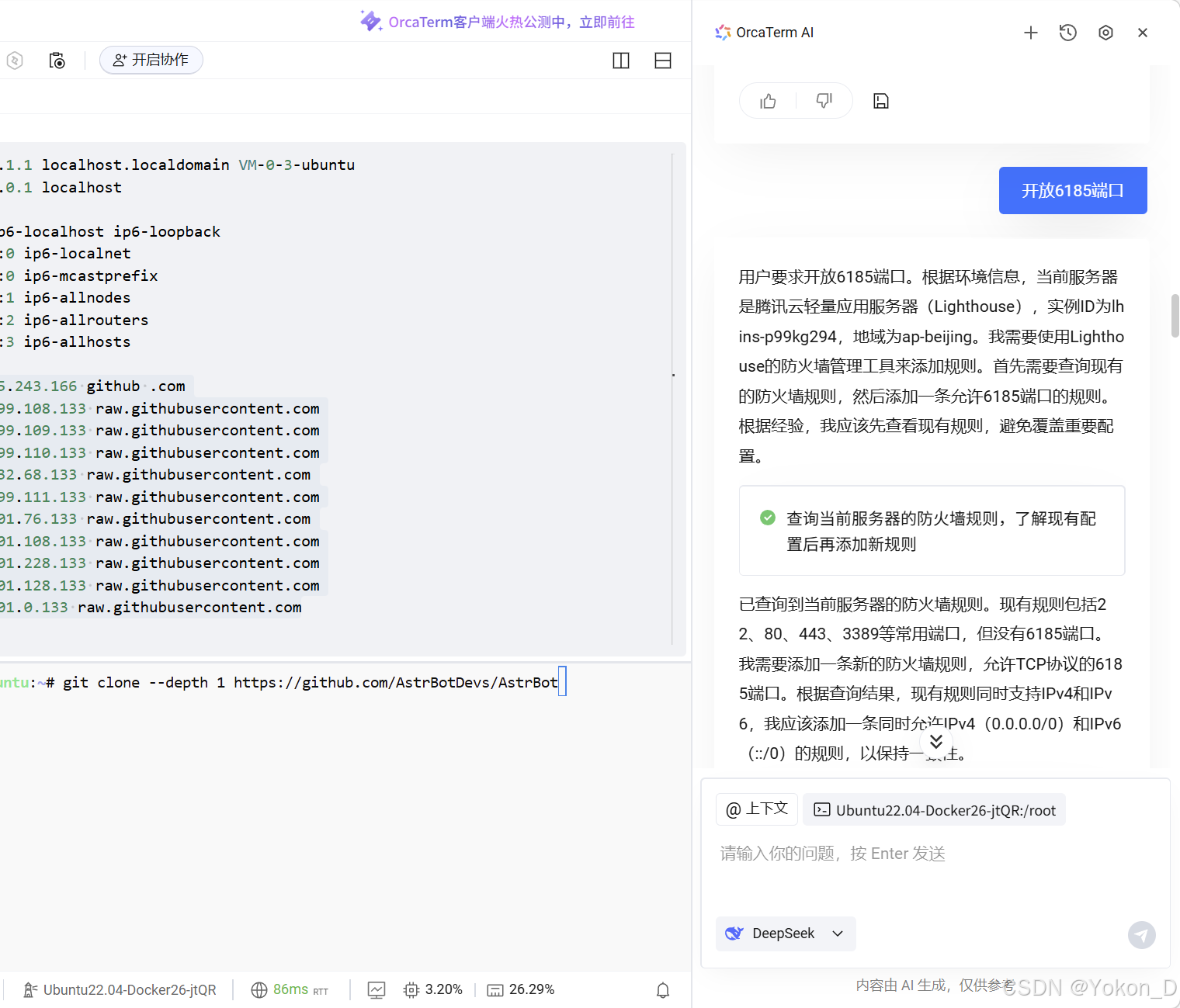The image size is (1180, 1008).
Task: Click the DeepSeek whale logo icon
Action: (734, 934)
